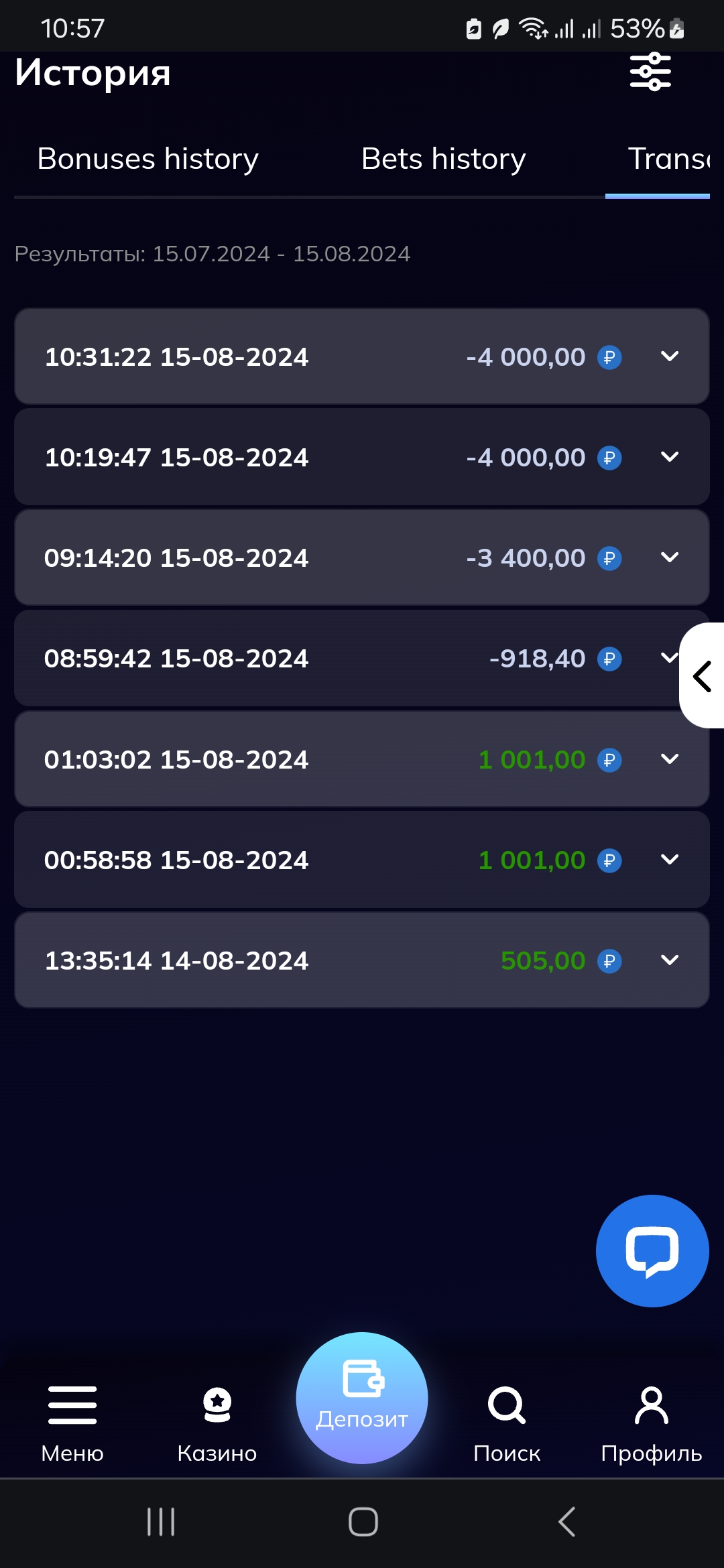Select the Transactions tab
724x1568 pixels.
point(668,159)
